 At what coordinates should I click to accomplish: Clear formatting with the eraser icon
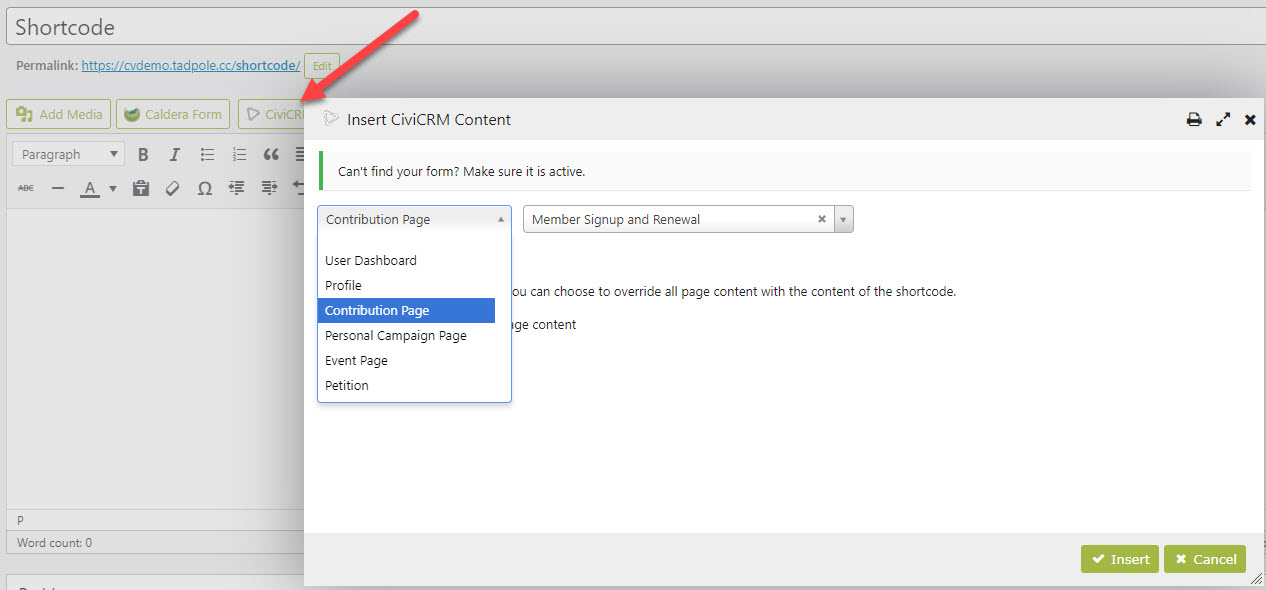tap(173, 188)
